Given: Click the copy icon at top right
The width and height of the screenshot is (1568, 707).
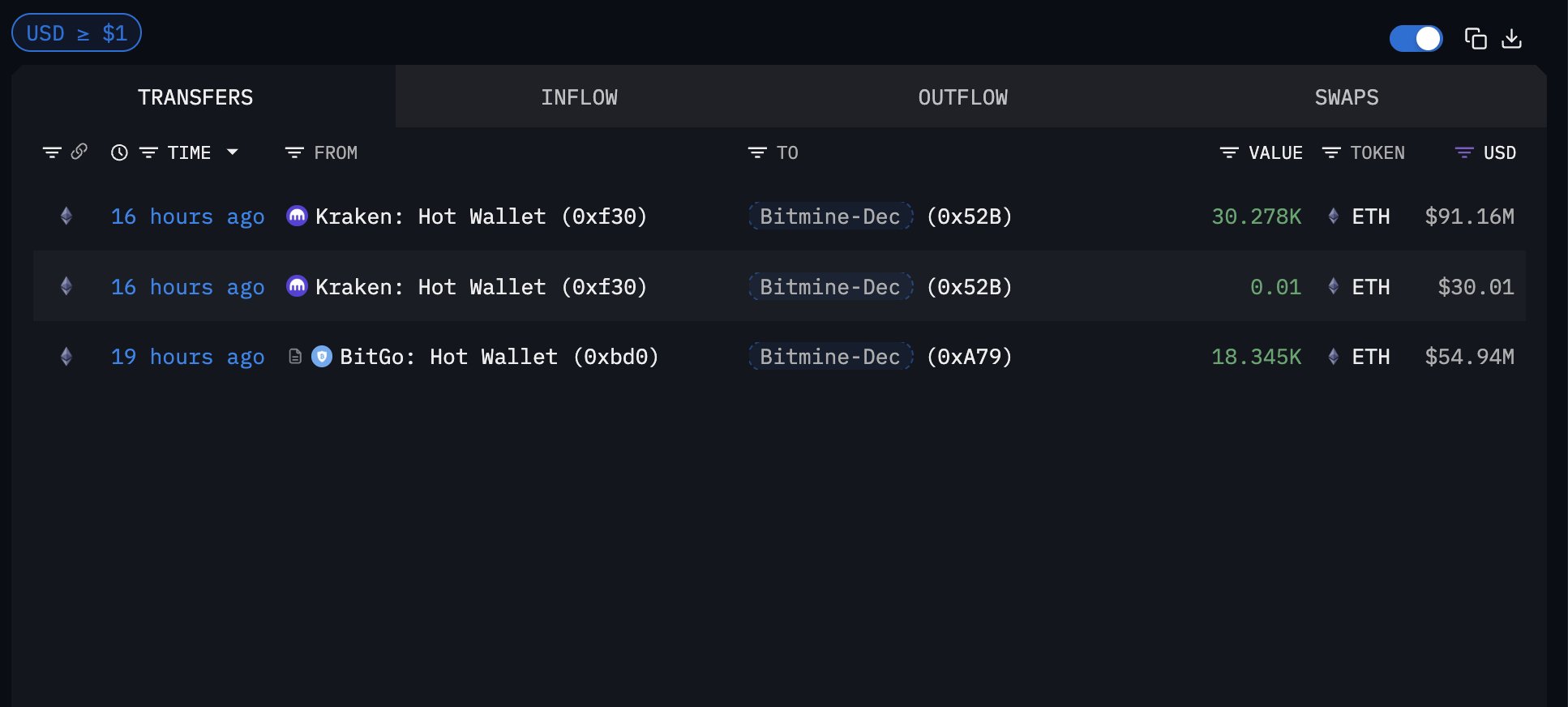Looking at the screenshot, I should (x=1476, y=39).
